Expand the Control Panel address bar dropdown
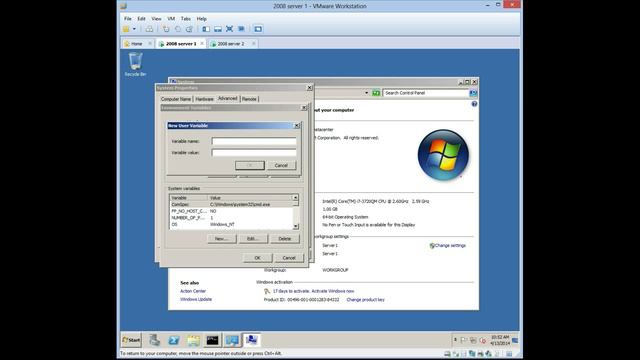 (x=367, y=93)
